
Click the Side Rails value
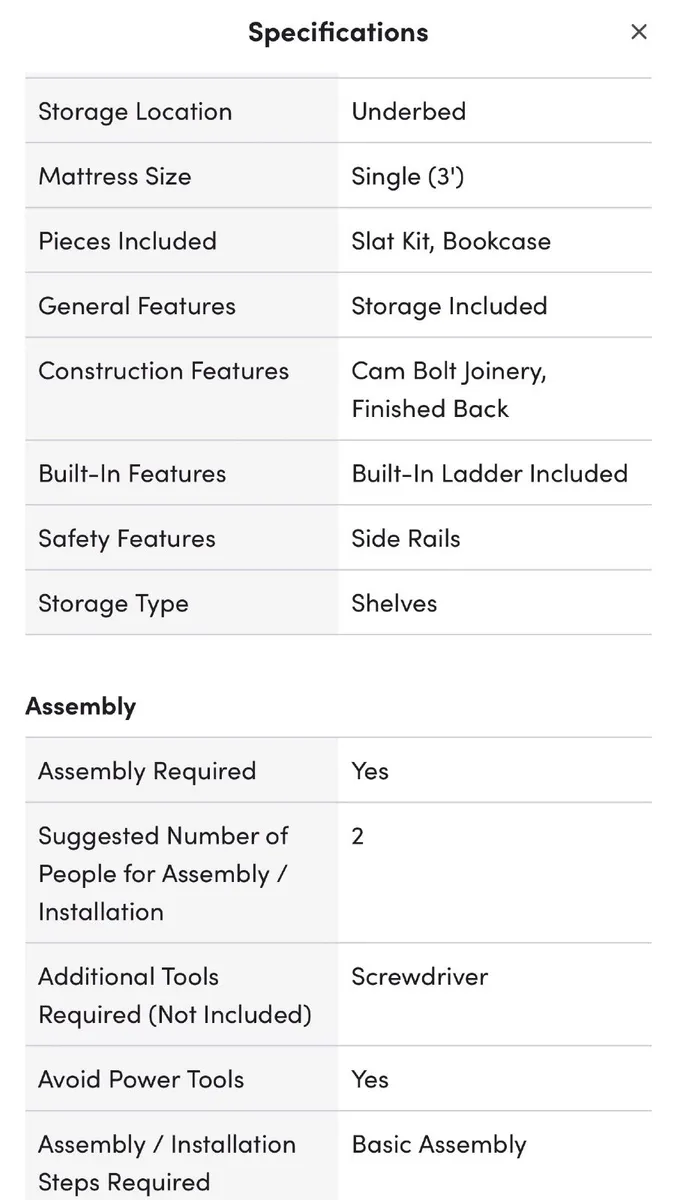(x=406, y=538)
